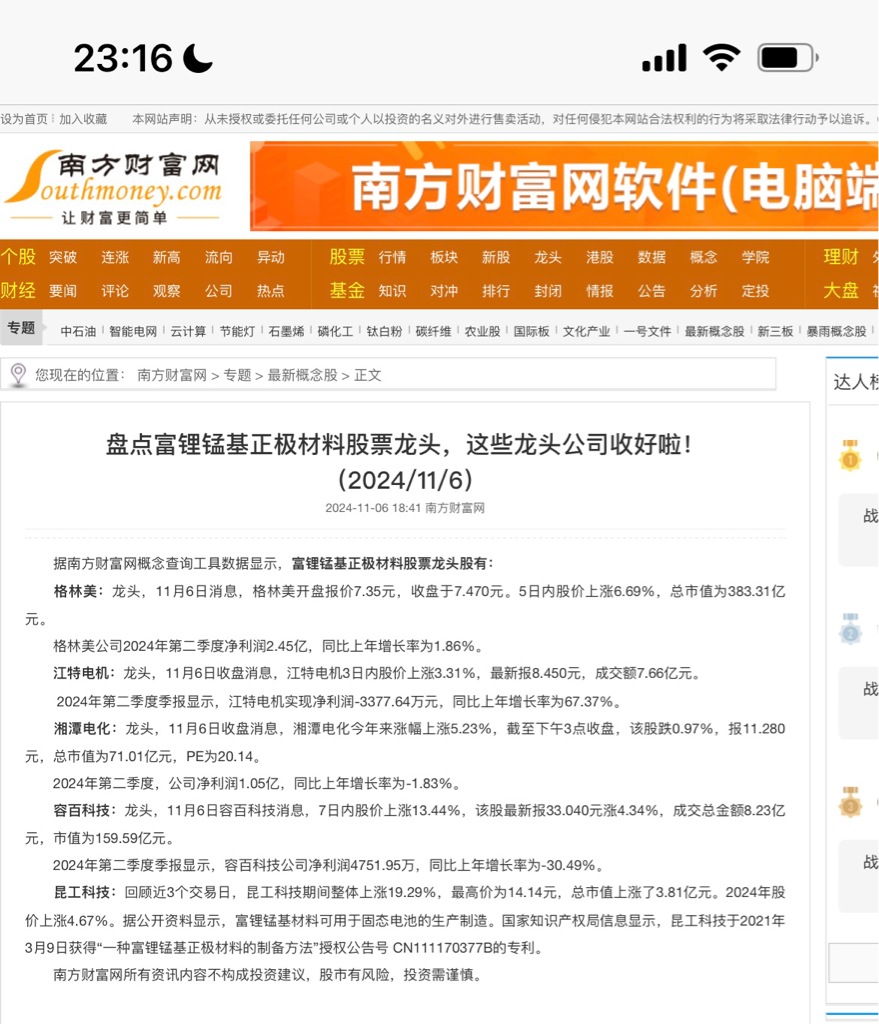Click 南方财富网 in the breadcrumb
Image resolution: width=879 pixels, height=1024 pixels.
pyautogui.click(x=172, y=376)
